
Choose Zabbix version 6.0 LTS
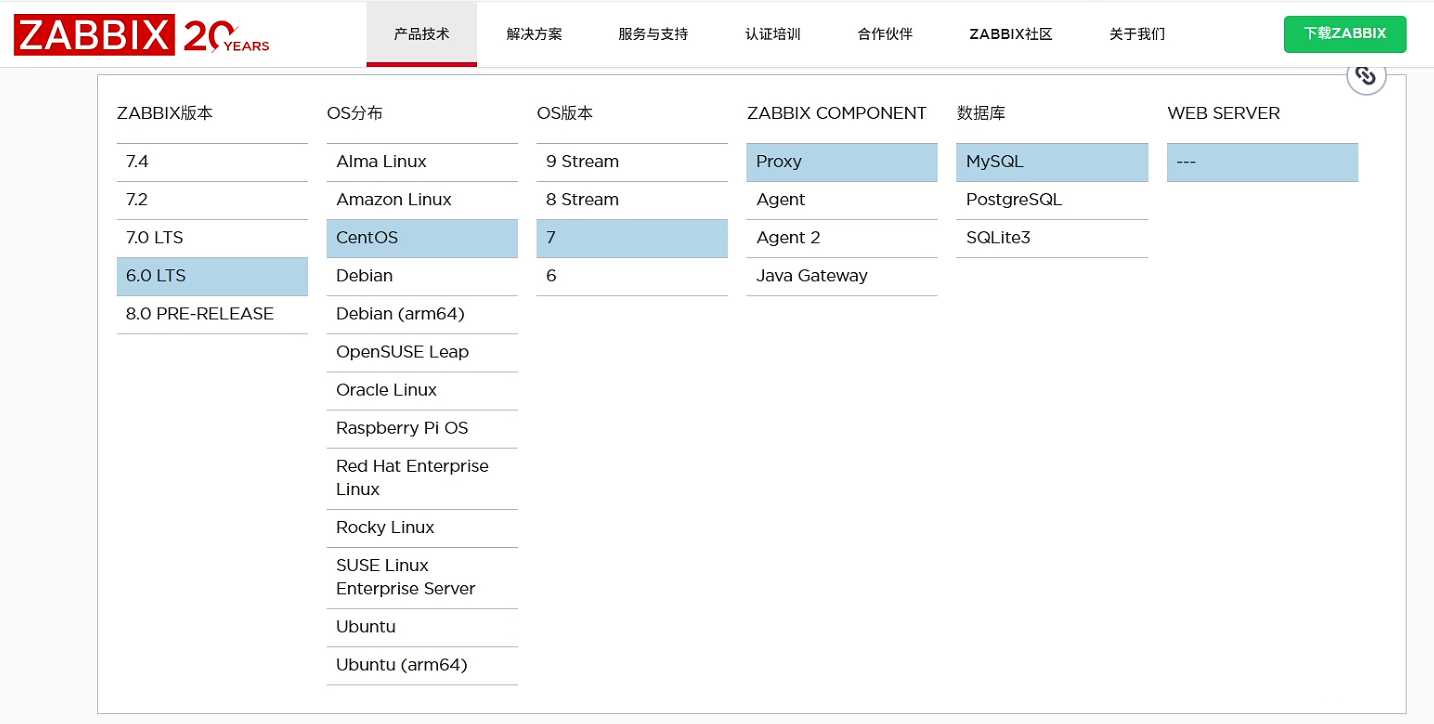[212, 276]
